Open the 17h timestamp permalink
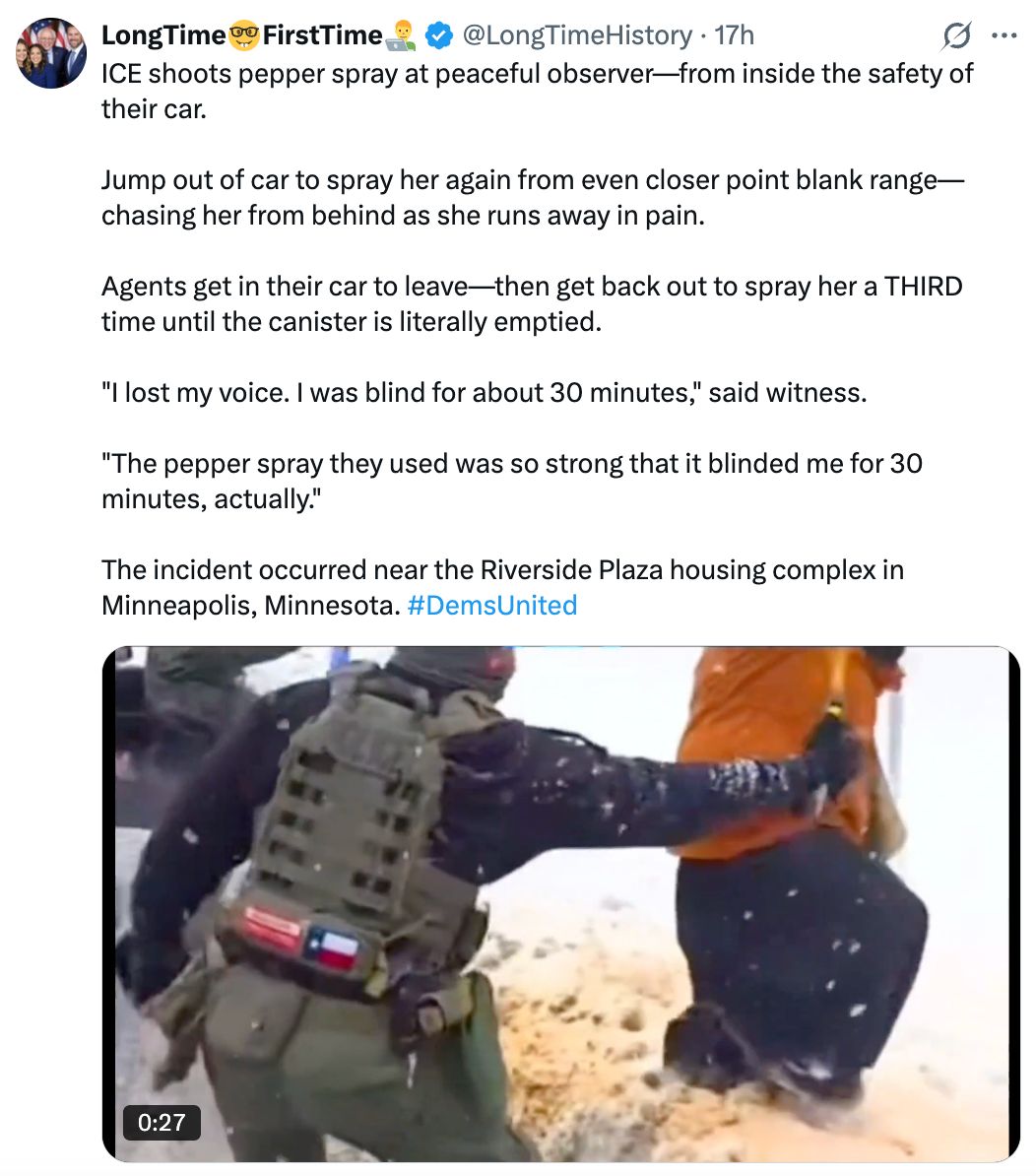Viewport: 1036px width, 1176px height. [734, 35]
